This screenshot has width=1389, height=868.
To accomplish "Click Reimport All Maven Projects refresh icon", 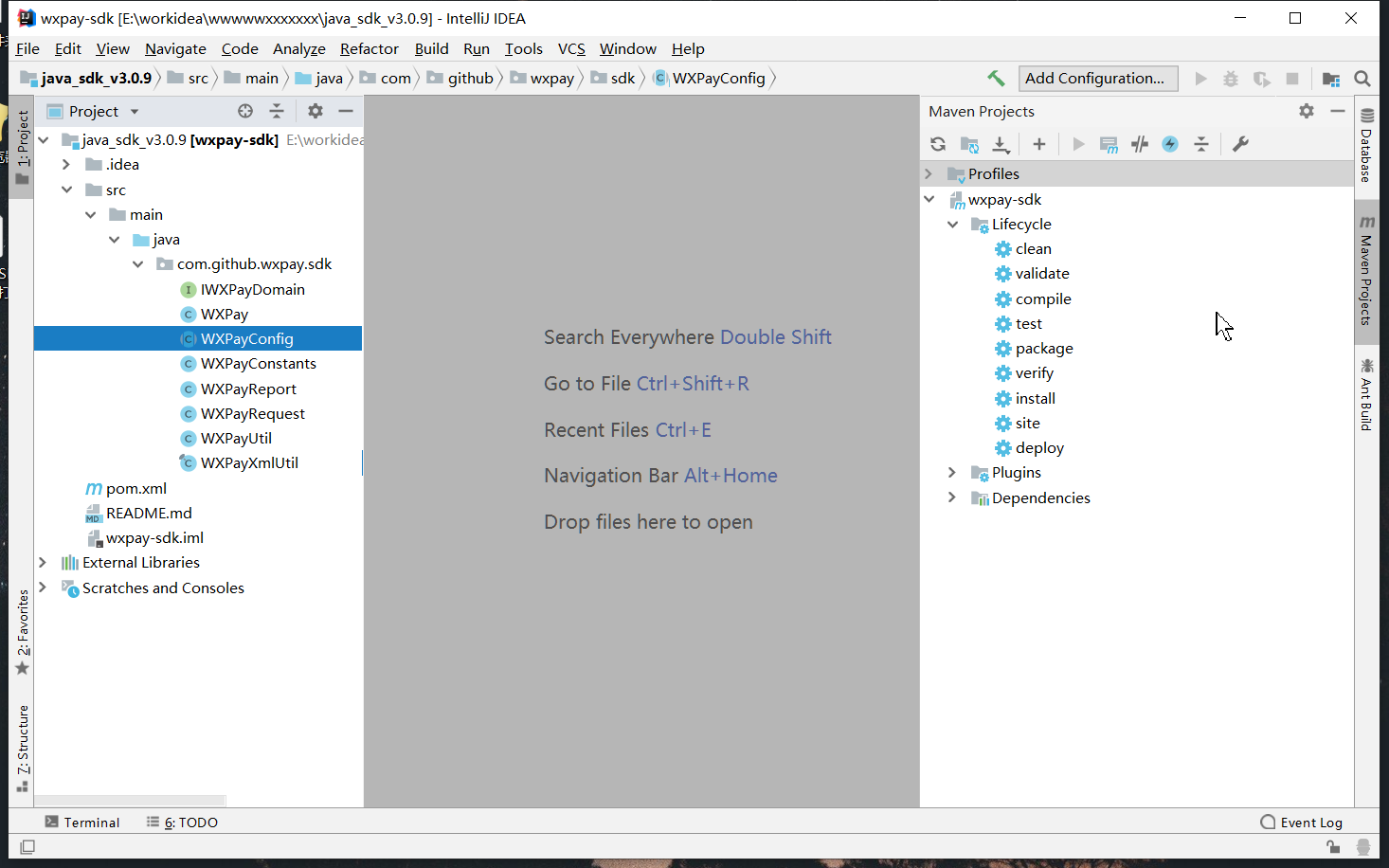I will (x=938, y=144).
